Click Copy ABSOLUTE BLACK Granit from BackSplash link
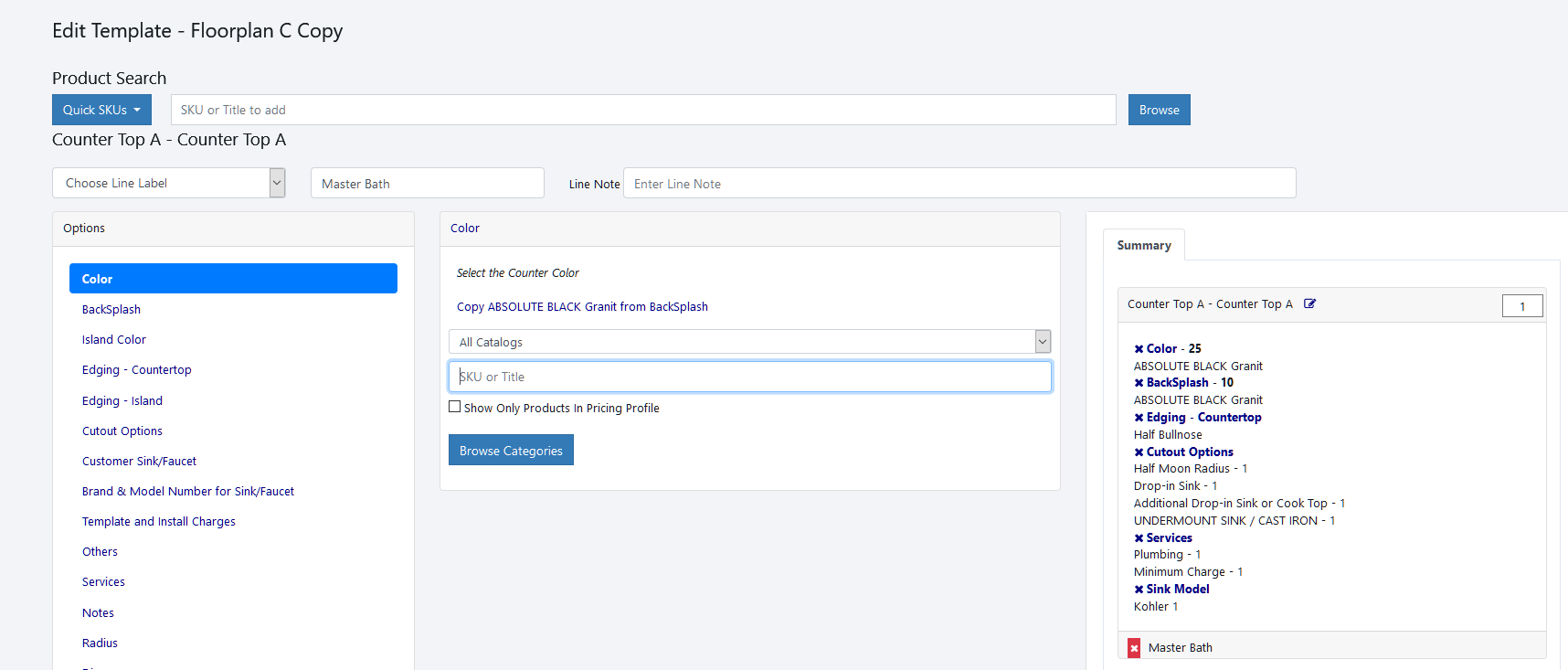This screenshot has height=670, width=1568. [x=582, y=307]
